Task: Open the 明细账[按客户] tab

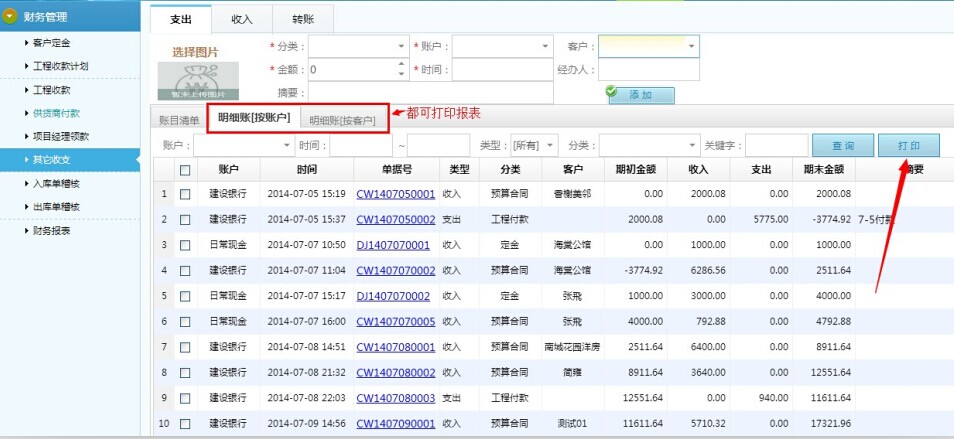Action: [342, 120]
